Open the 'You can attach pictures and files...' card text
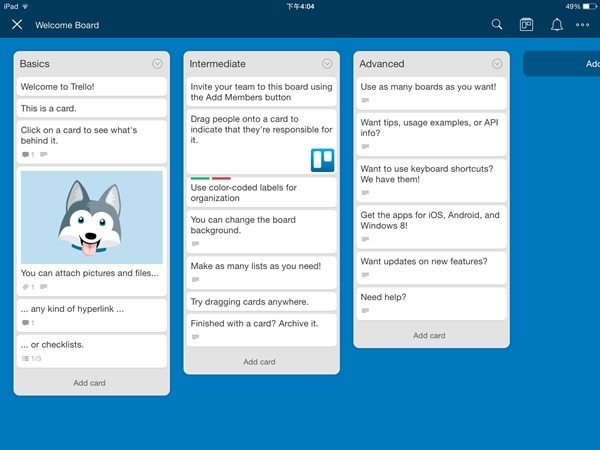The height and width of the screenshot is (450, 600). point(90,273)
